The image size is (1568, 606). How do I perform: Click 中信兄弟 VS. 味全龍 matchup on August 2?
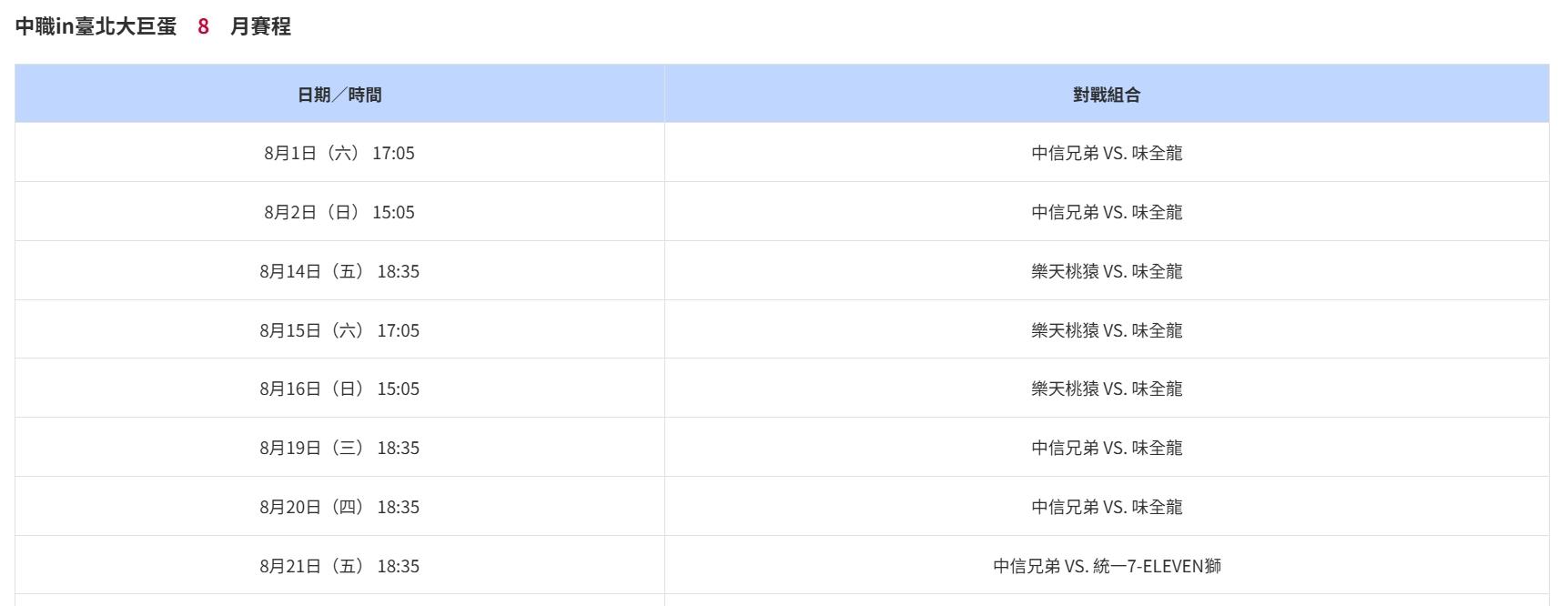1107,212
